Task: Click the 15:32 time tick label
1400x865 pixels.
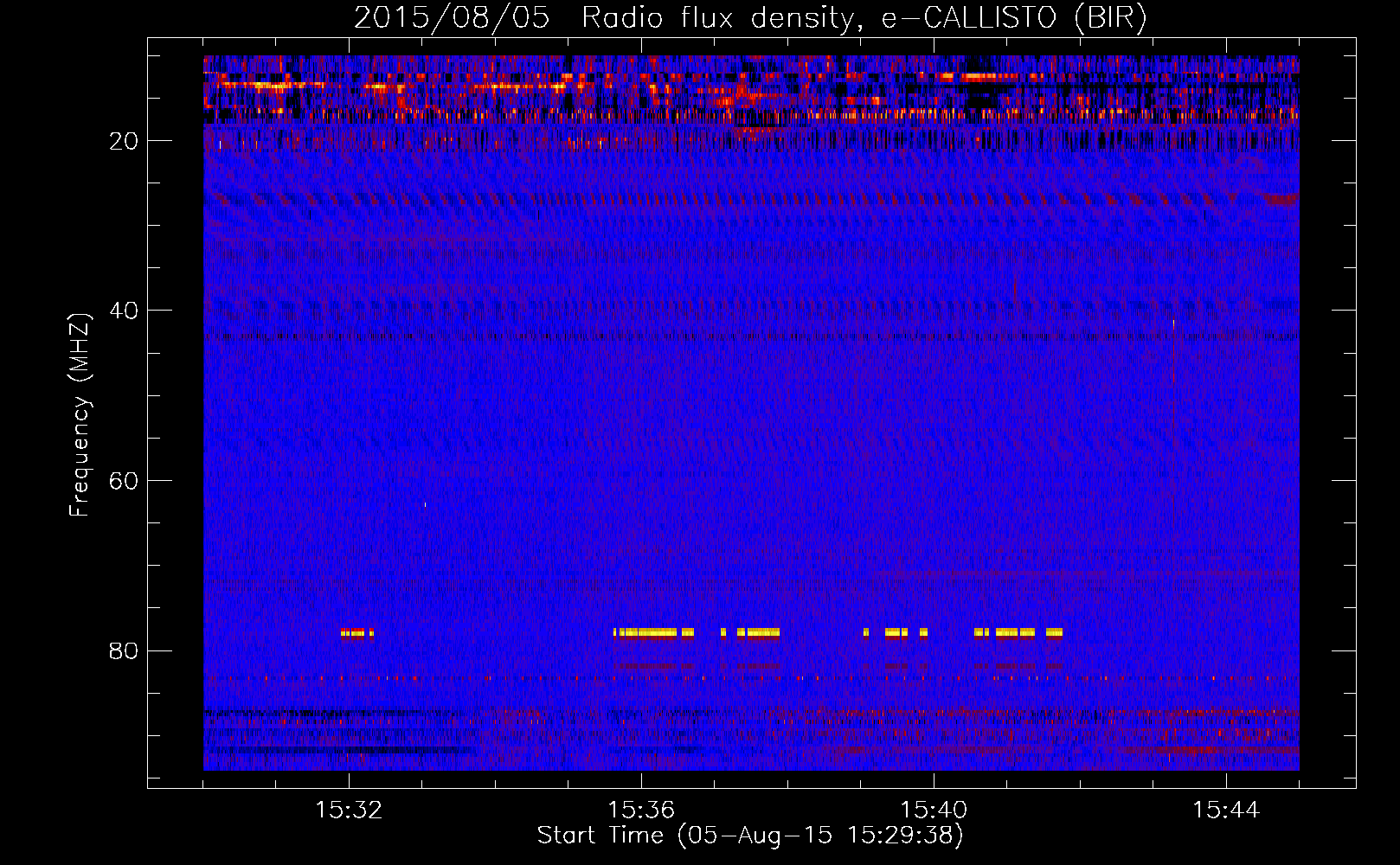Action: [349, 811]
